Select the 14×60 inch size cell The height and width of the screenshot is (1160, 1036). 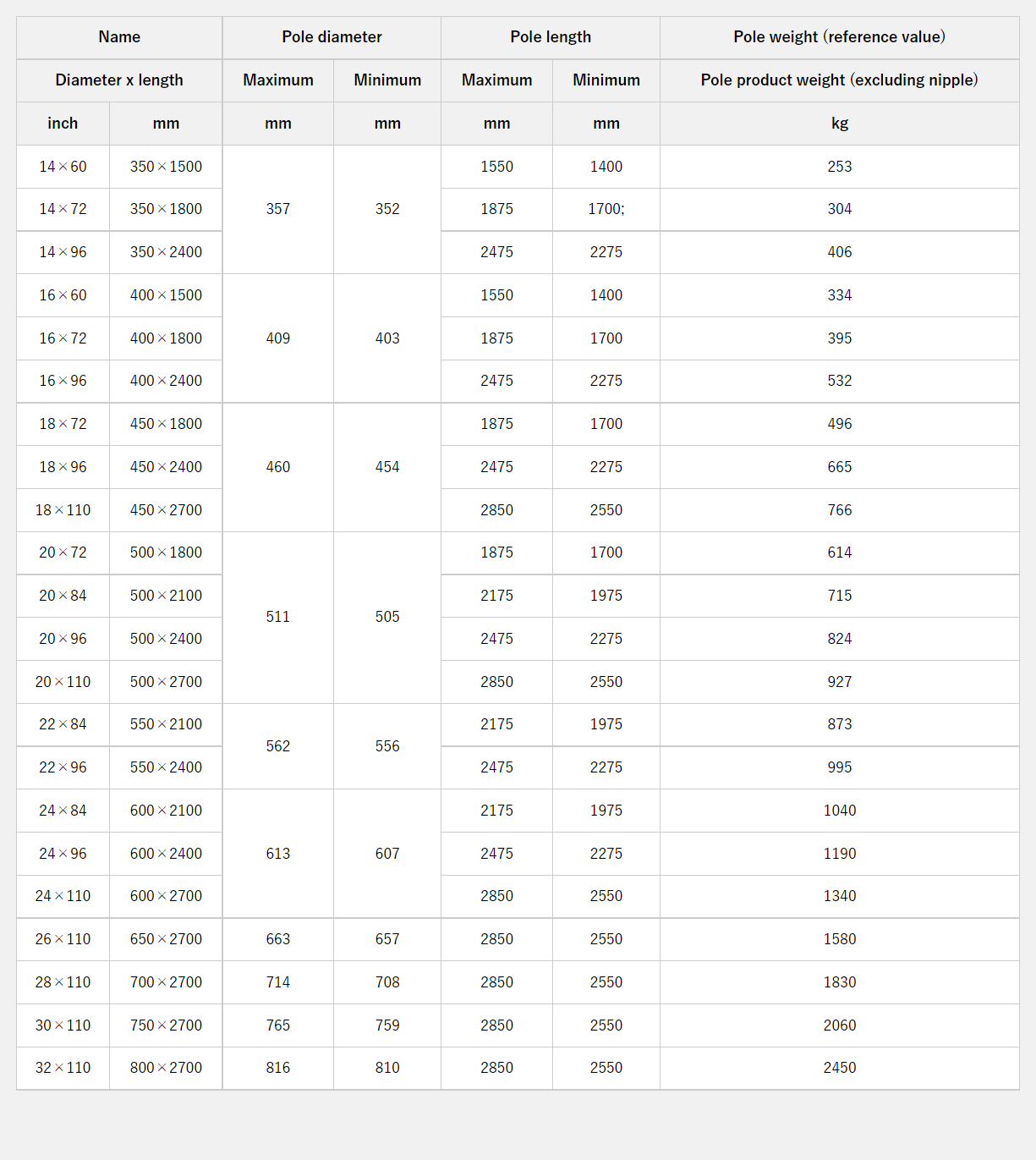coord(63,167)
